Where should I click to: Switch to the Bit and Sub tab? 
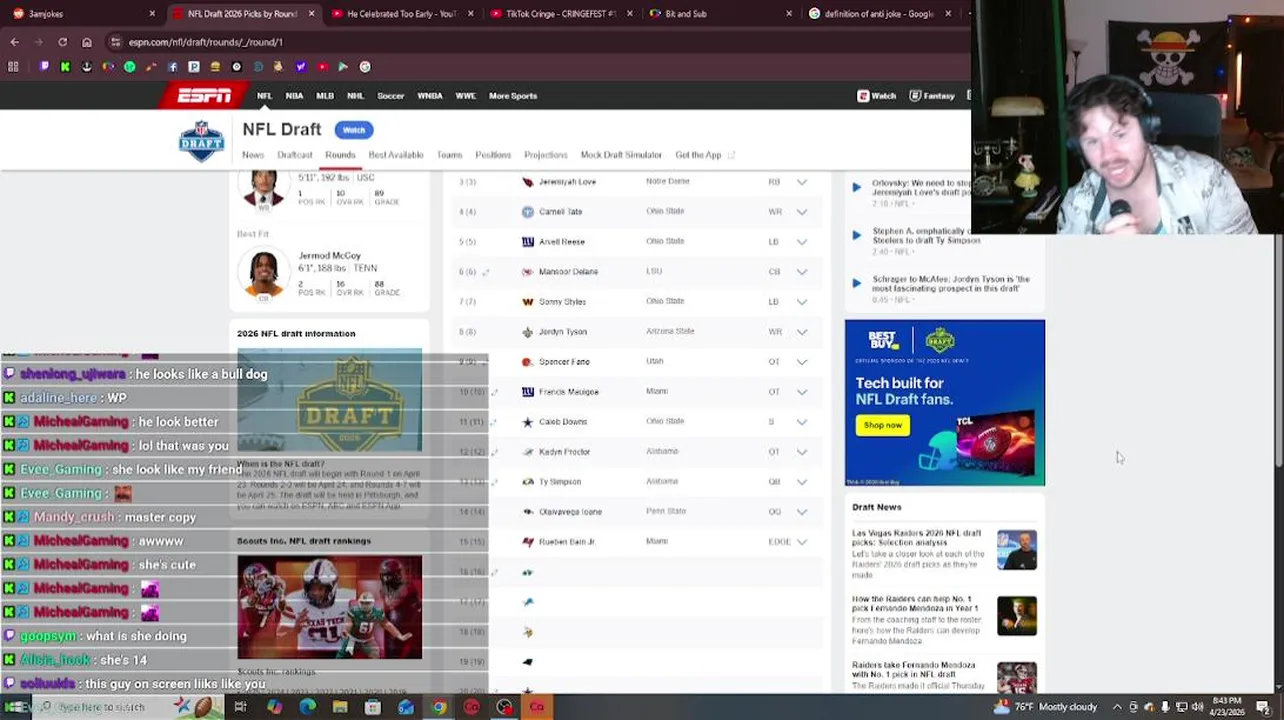(718, 14)
